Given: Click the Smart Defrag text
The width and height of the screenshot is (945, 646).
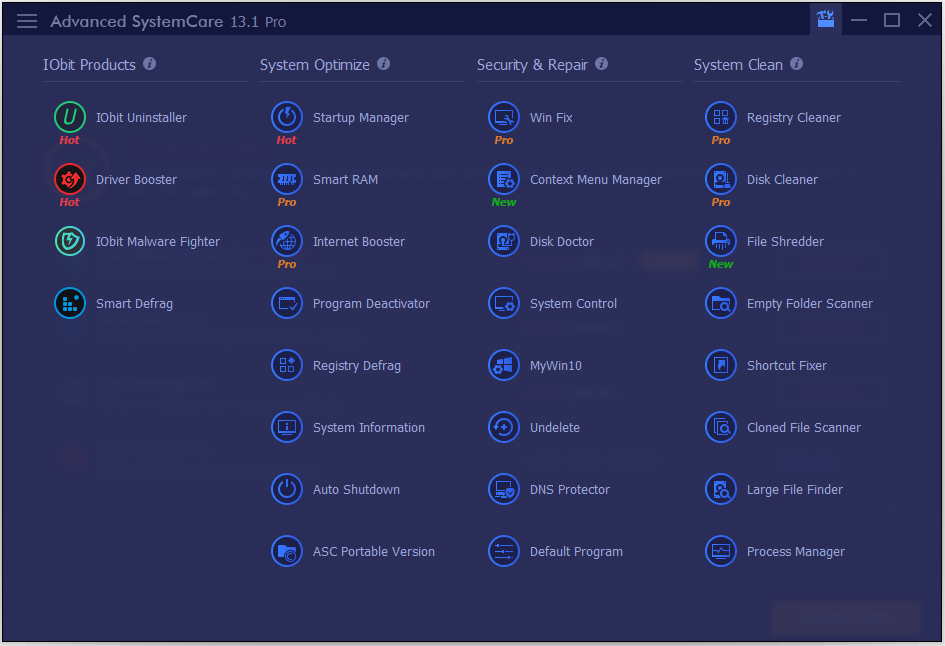Looking at the screenshot, I should point(134,304).
